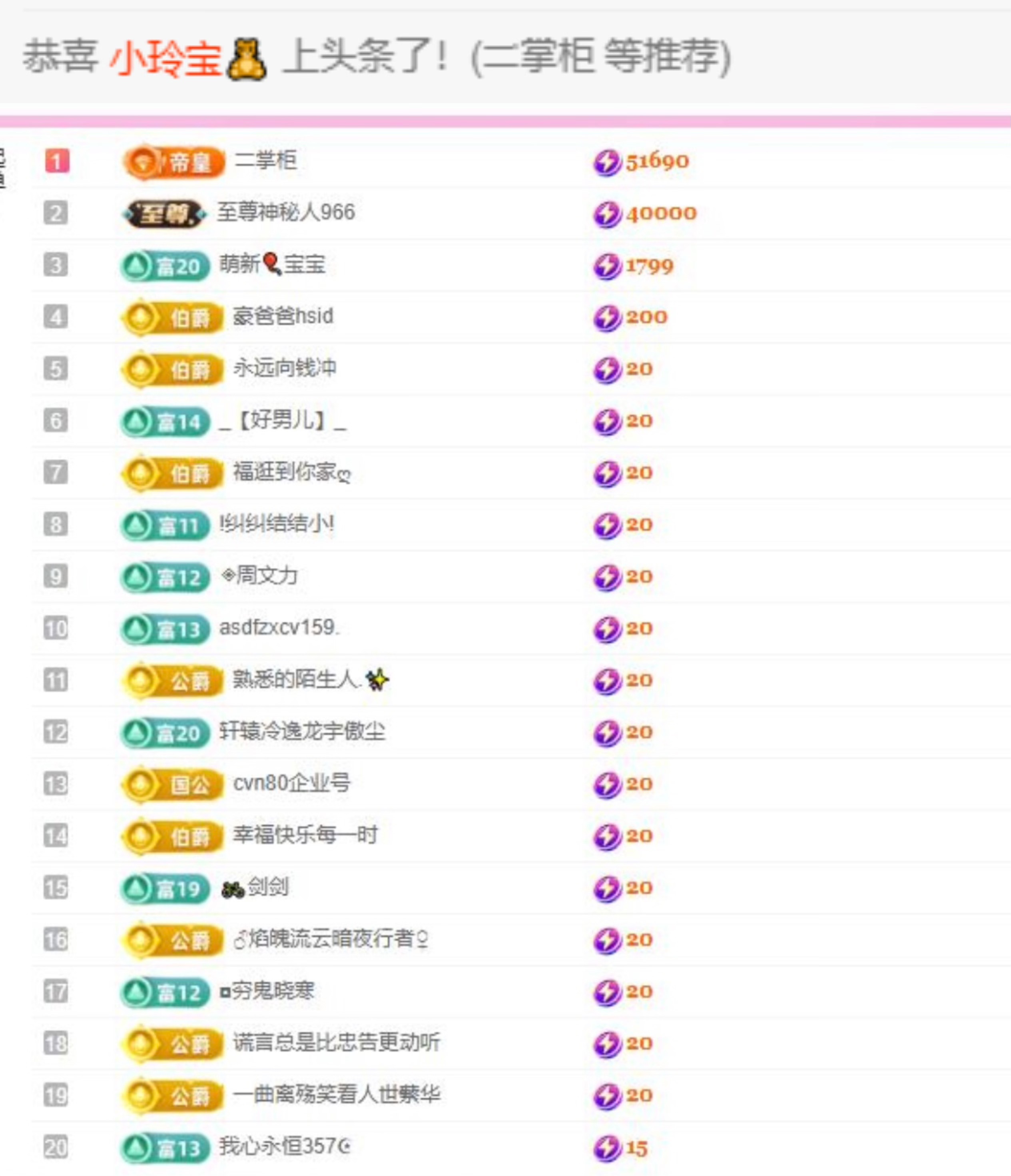Click the lightning icon beside value 15
1011x1176 pixels.
[x=607, y=1148]
